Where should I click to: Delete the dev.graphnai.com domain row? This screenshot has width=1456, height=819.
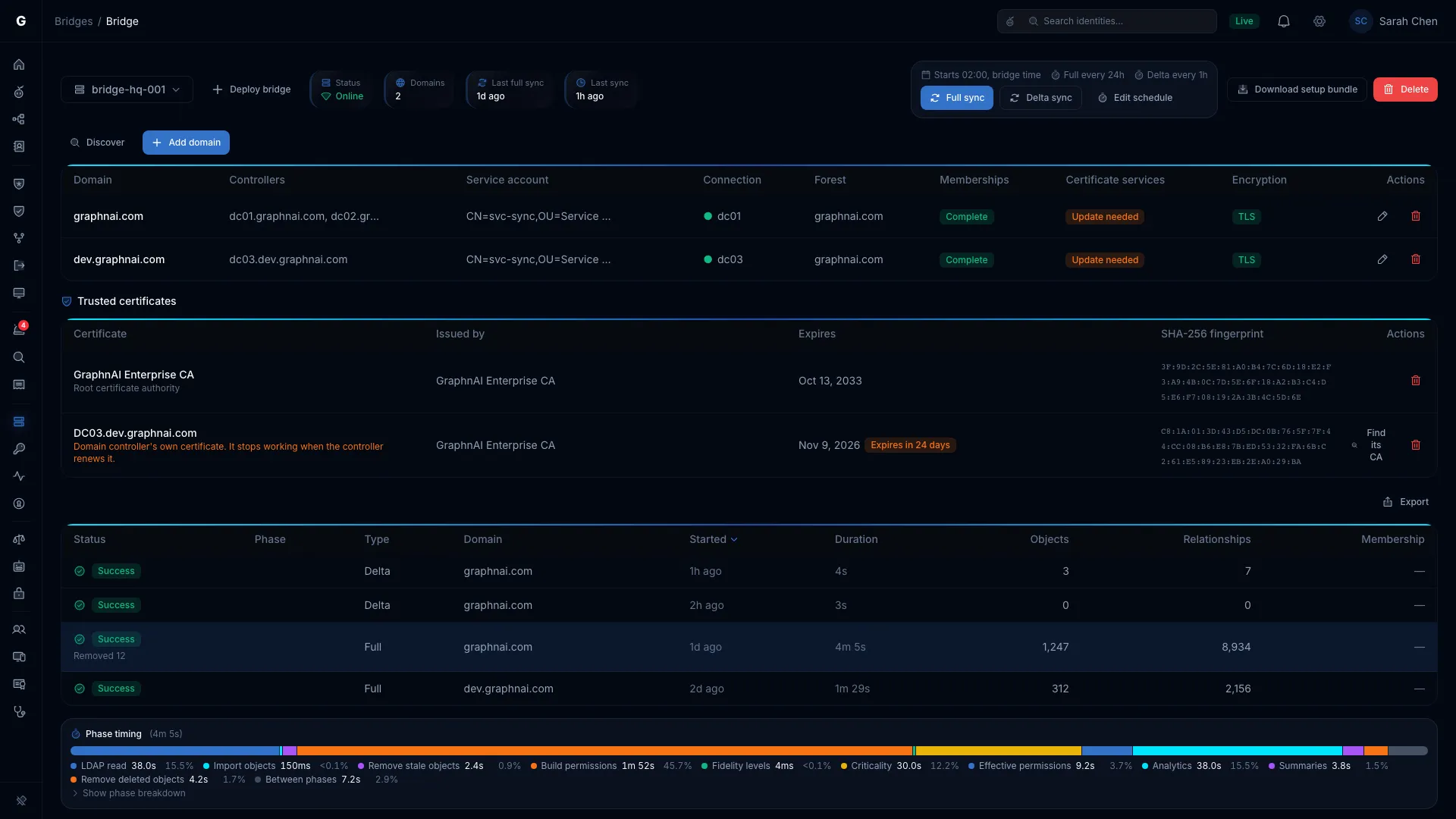1416,259
